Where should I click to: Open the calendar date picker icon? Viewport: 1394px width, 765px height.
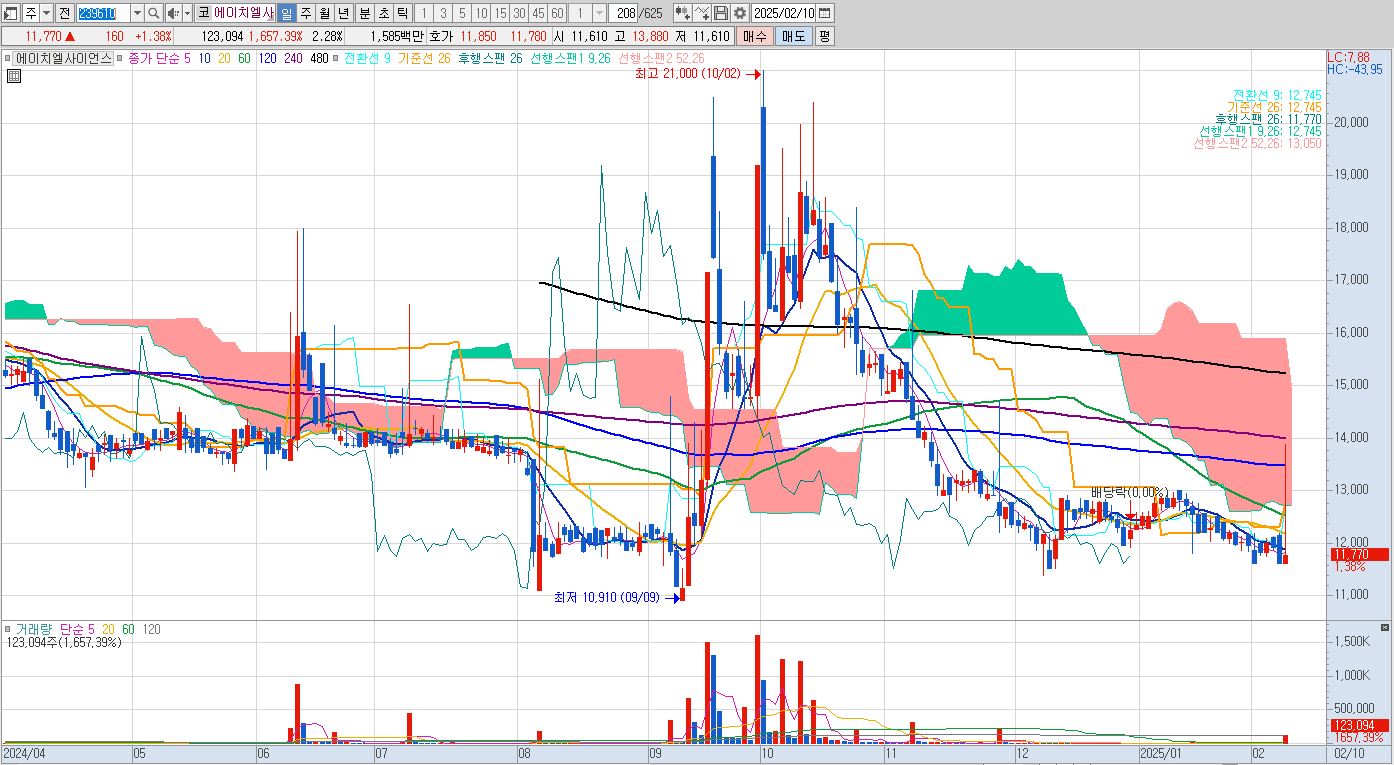pos(826,13)
